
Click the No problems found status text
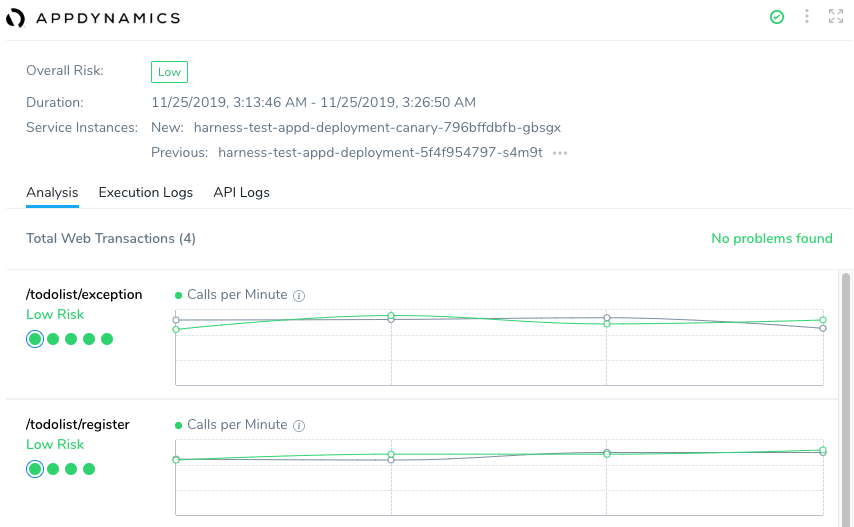click(x=772, y=238)
